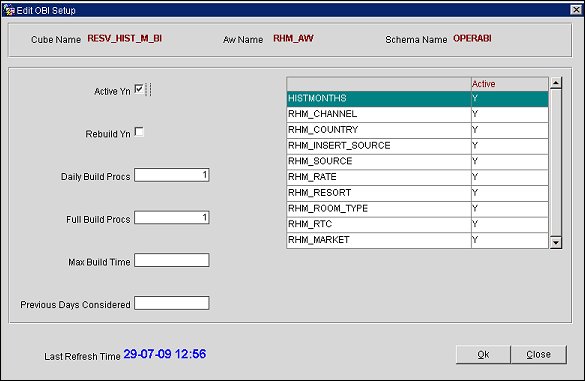Close the dialog with the X button
The width and height of the screenshot is (585, 381).
coord(576,10)
